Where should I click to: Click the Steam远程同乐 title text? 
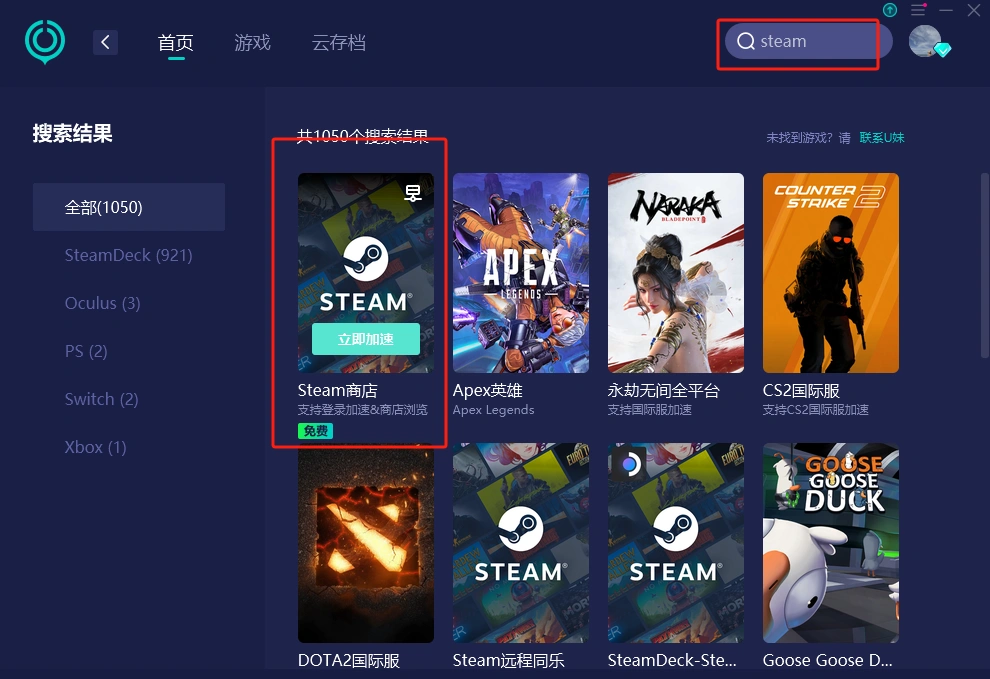(x=508, y=660)
